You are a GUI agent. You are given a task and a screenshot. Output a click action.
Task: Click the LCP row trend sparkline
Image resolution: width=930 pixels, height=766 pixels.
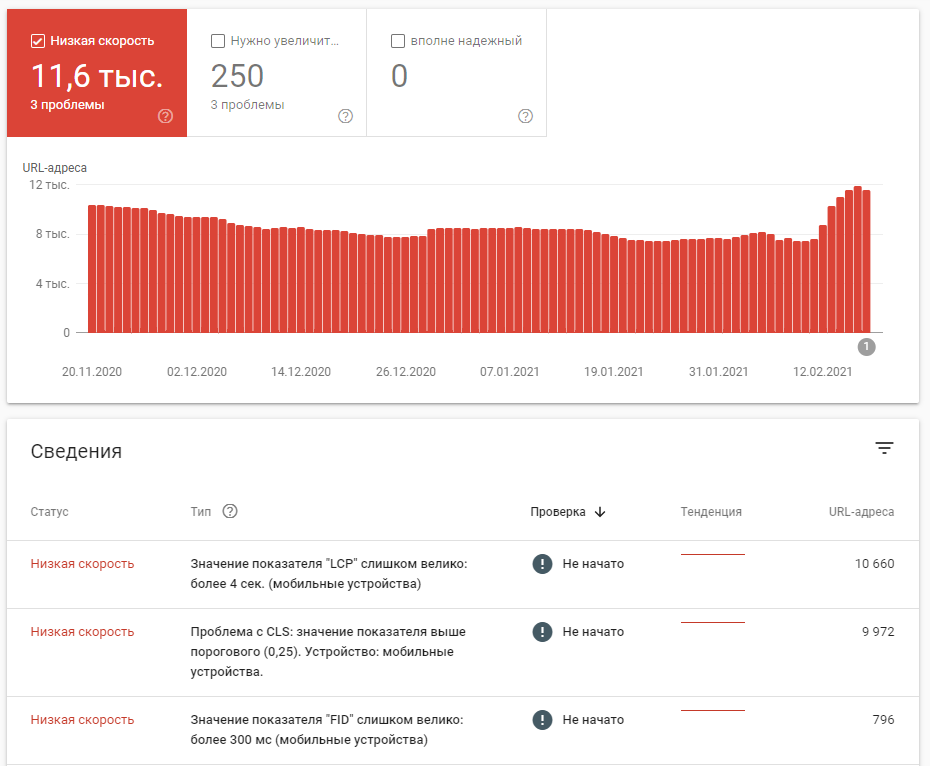pyautogui.click(x=713, y=554)
